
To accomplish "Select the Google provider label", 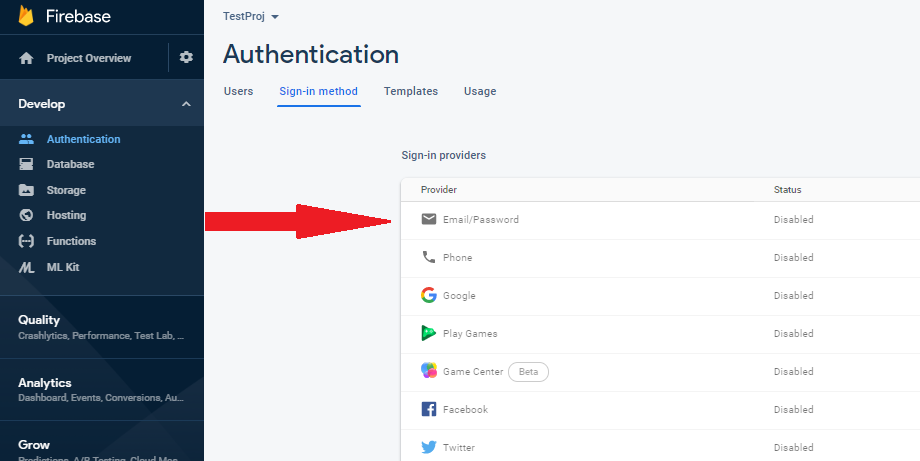I will (x=459, y=296).
